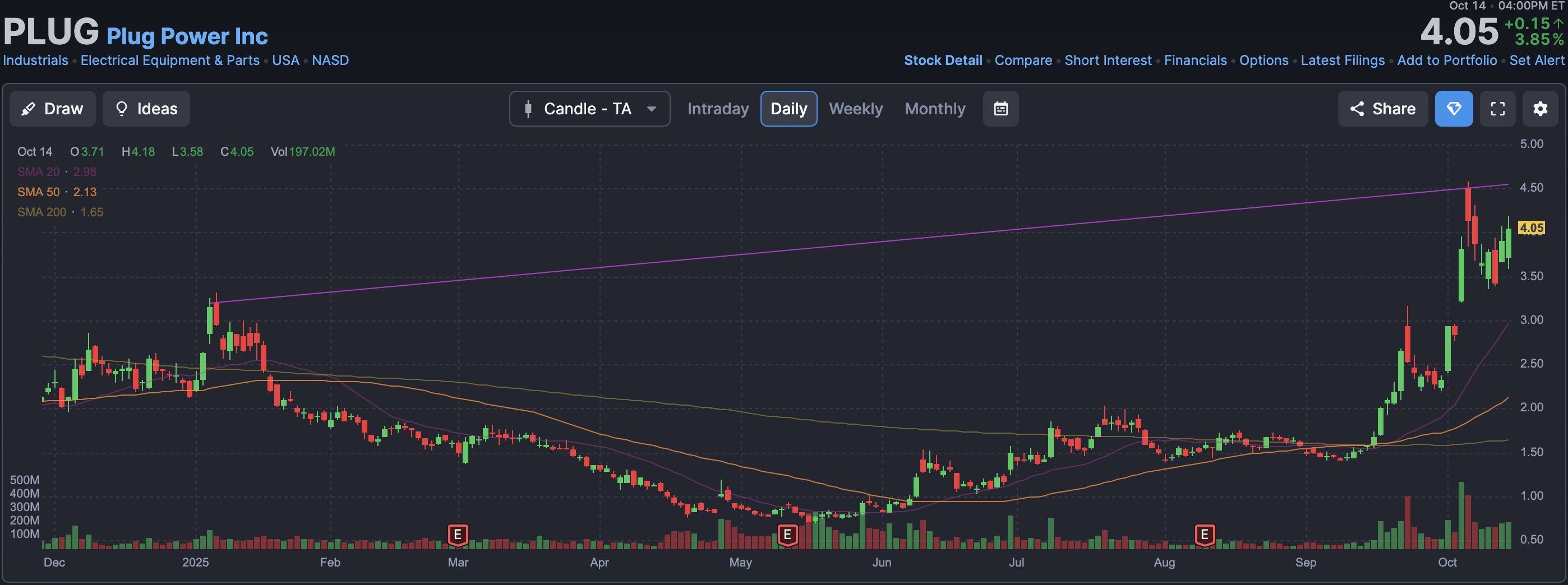The width and height of the screenshot is (1568, 585).
Task: Click the 3.85% percent change value
Action: (x=1539, y=40)
